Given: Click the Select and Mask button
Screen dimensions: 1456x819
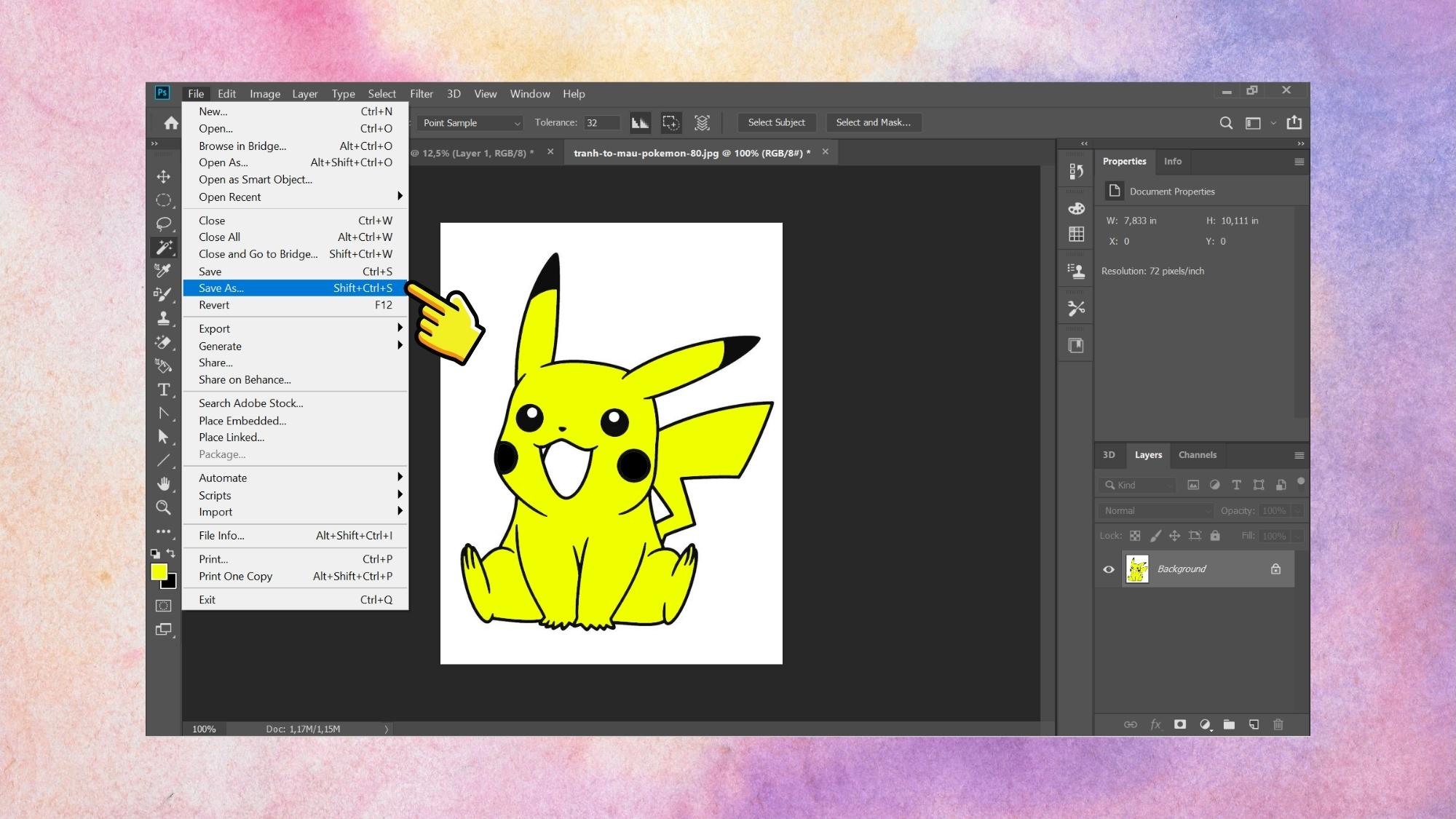Looking at the screenshot, I should 873,123.
